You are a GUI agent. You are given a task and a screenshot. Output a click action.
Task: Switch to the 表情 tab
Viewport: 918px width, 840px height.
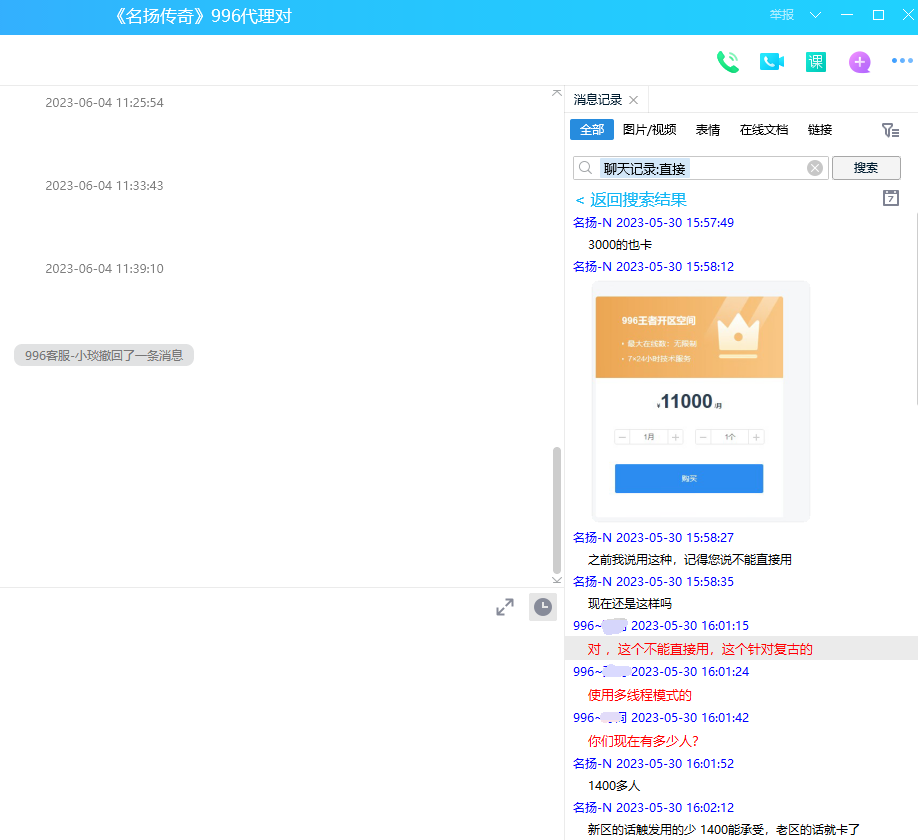[708, 129]
